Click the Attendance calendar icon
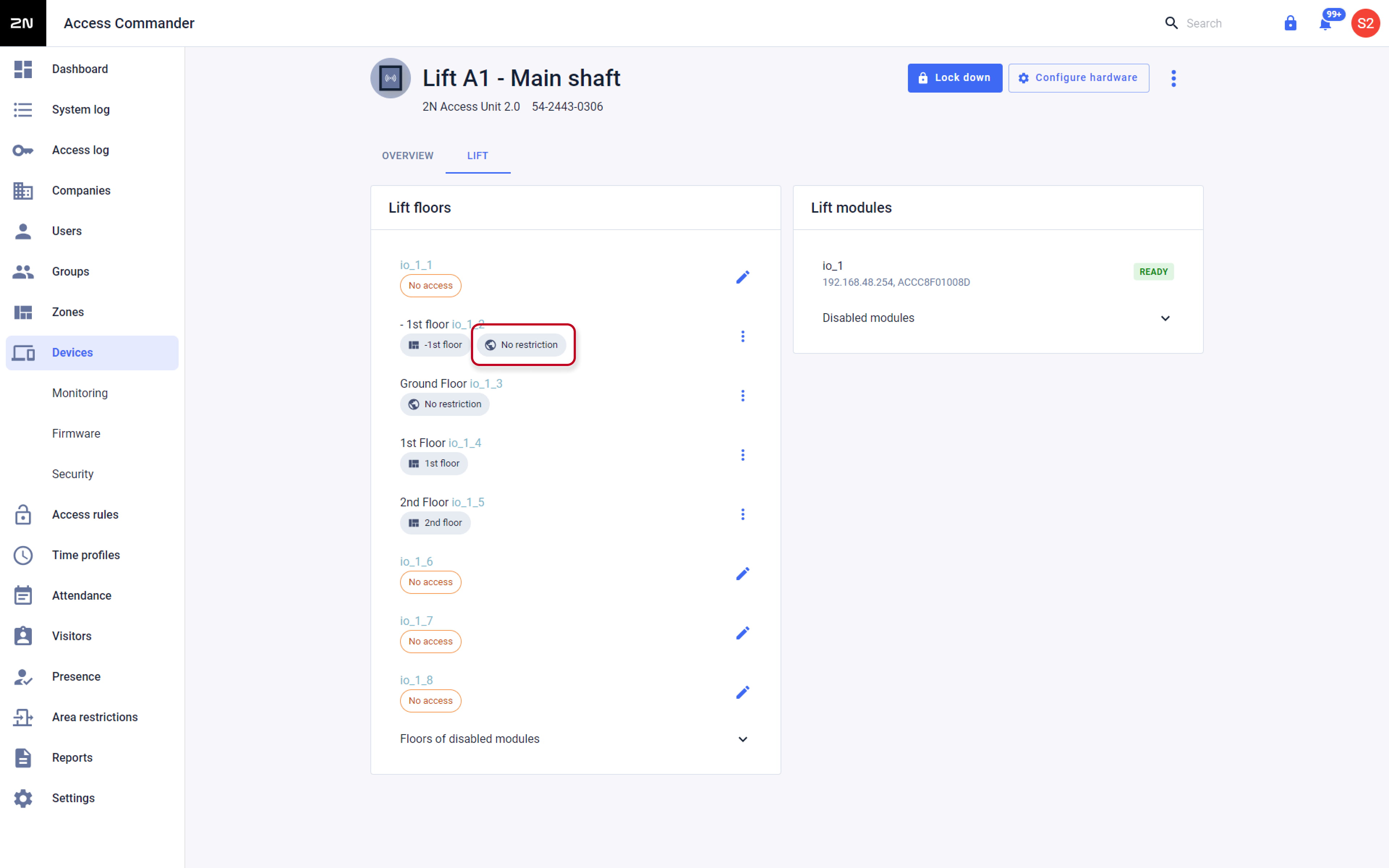Screen dimensions: 1389x868 point(23,595)
